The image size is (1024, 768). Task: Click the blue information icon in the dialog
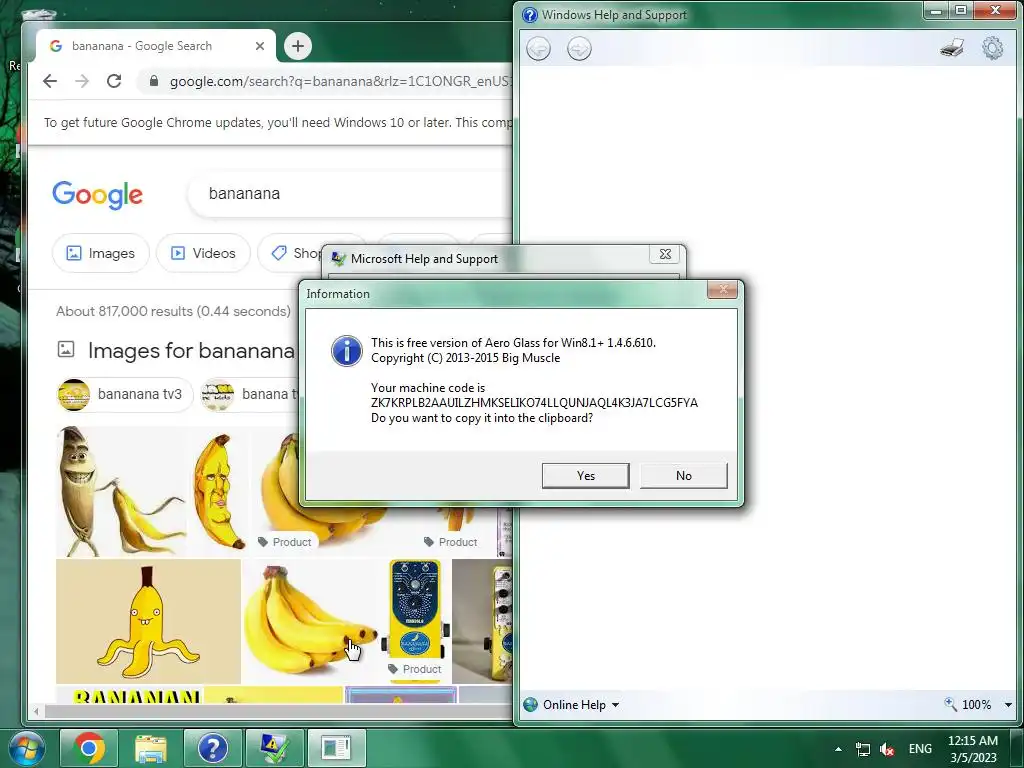(x=347, y=351)
